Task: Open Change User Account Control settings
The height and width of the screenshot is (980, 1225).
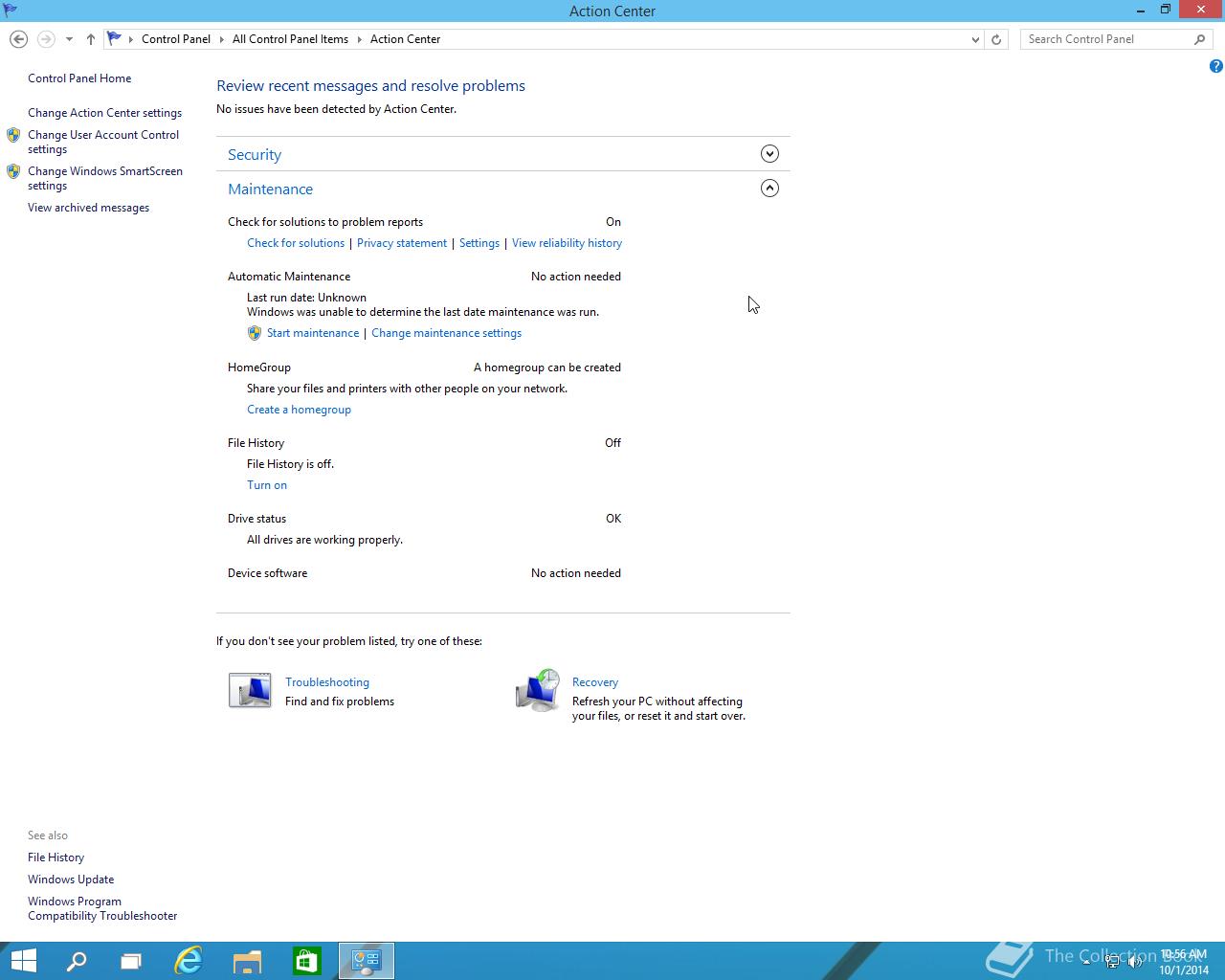Action: click(x=103, y=142)
